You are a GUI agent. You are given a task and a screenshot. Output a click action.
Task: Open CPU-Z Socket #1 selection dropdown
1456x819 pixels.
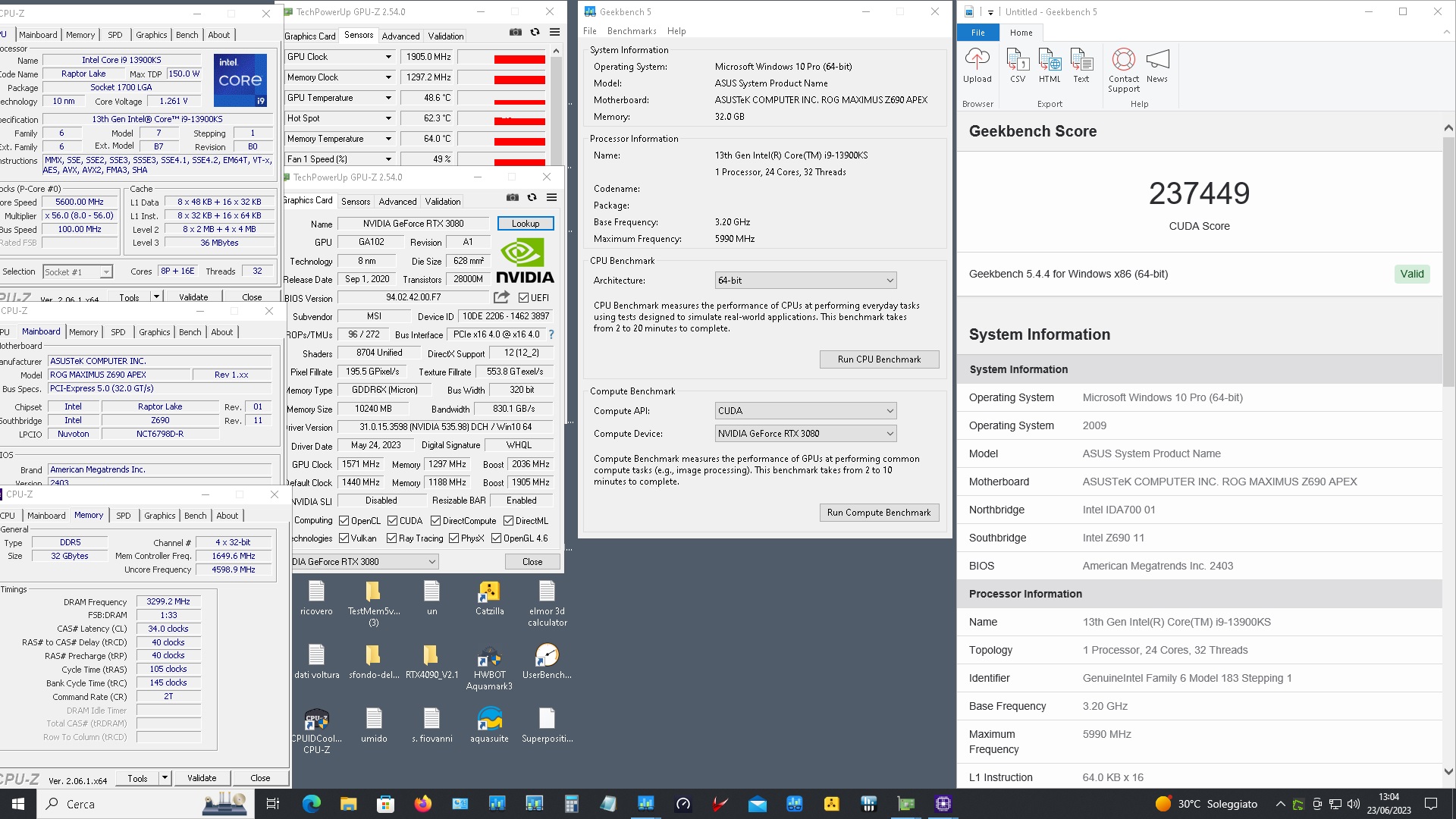tap(77, 272)
